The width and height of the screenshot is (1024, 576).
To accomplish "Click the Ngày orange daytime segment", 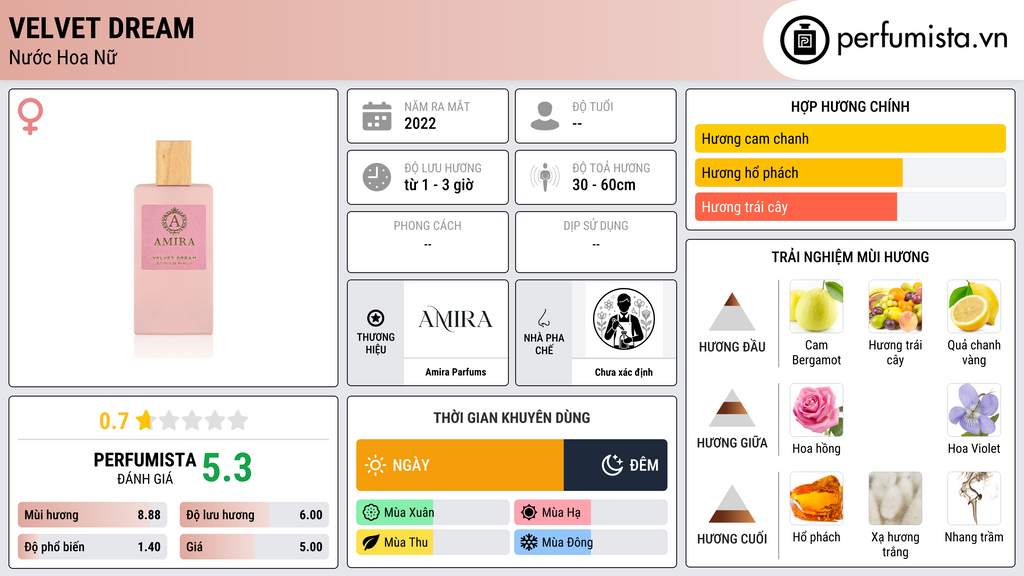I will click(460, 465).
